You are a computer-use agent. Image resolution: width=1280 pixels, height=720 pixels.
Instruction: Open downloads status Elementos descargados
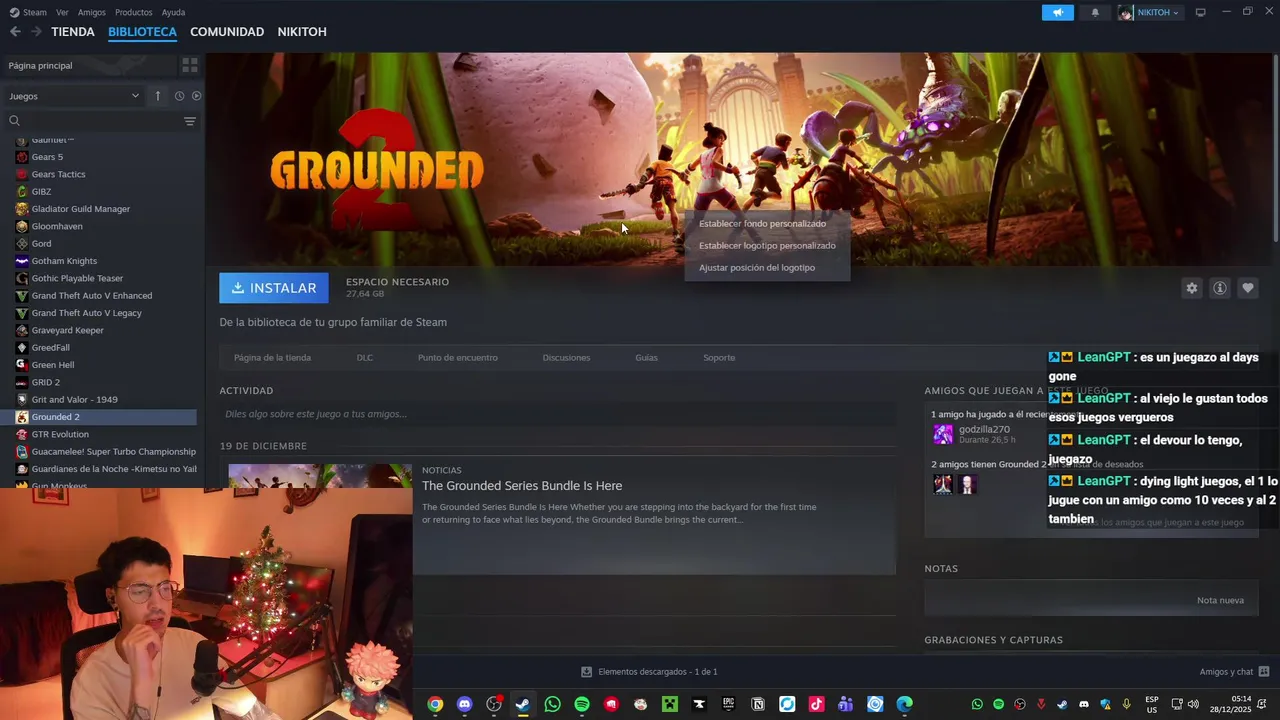click(649, 672)
